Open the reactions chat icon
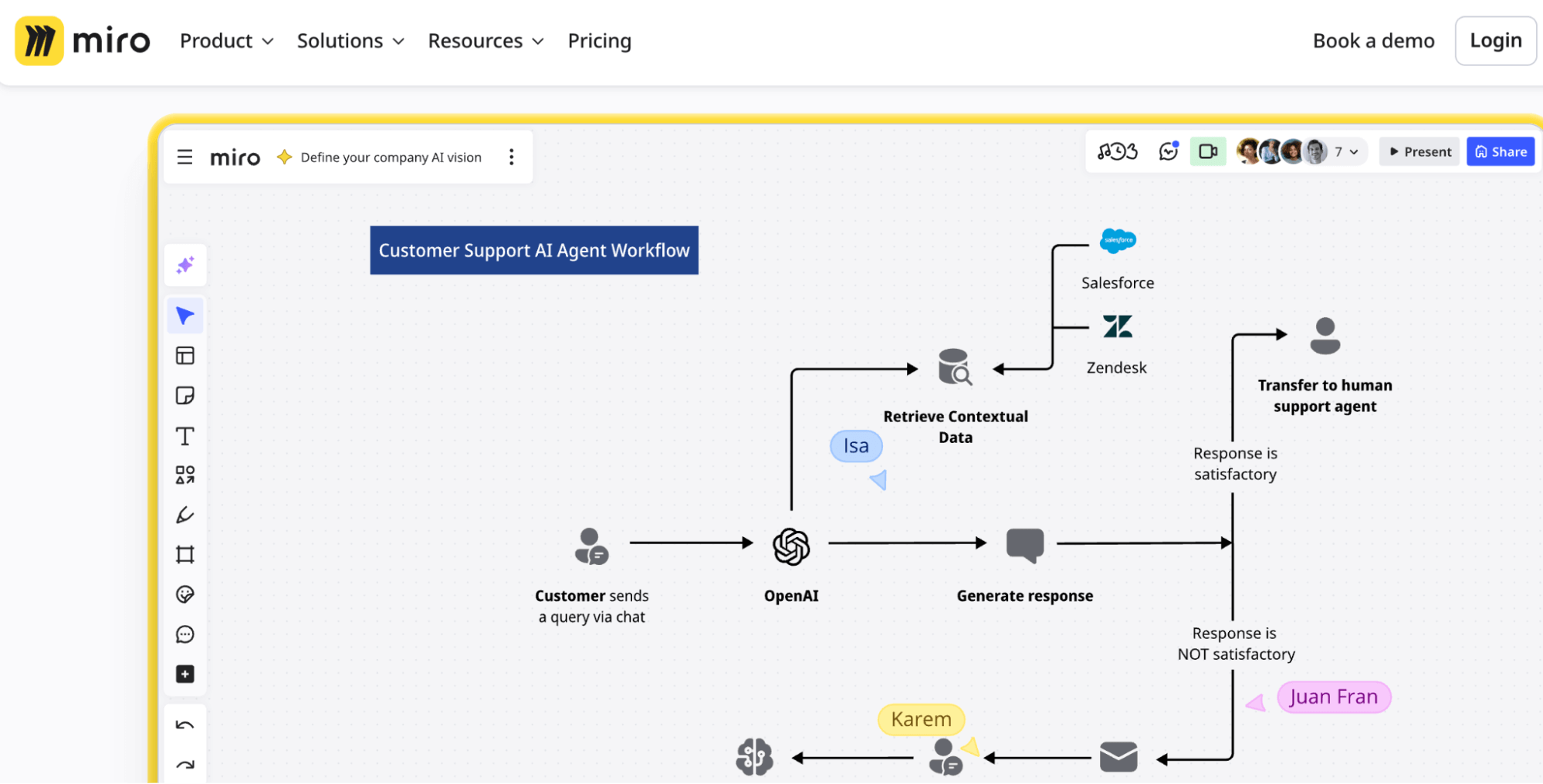1543x784 pixels. click(x=1169, y=152)
